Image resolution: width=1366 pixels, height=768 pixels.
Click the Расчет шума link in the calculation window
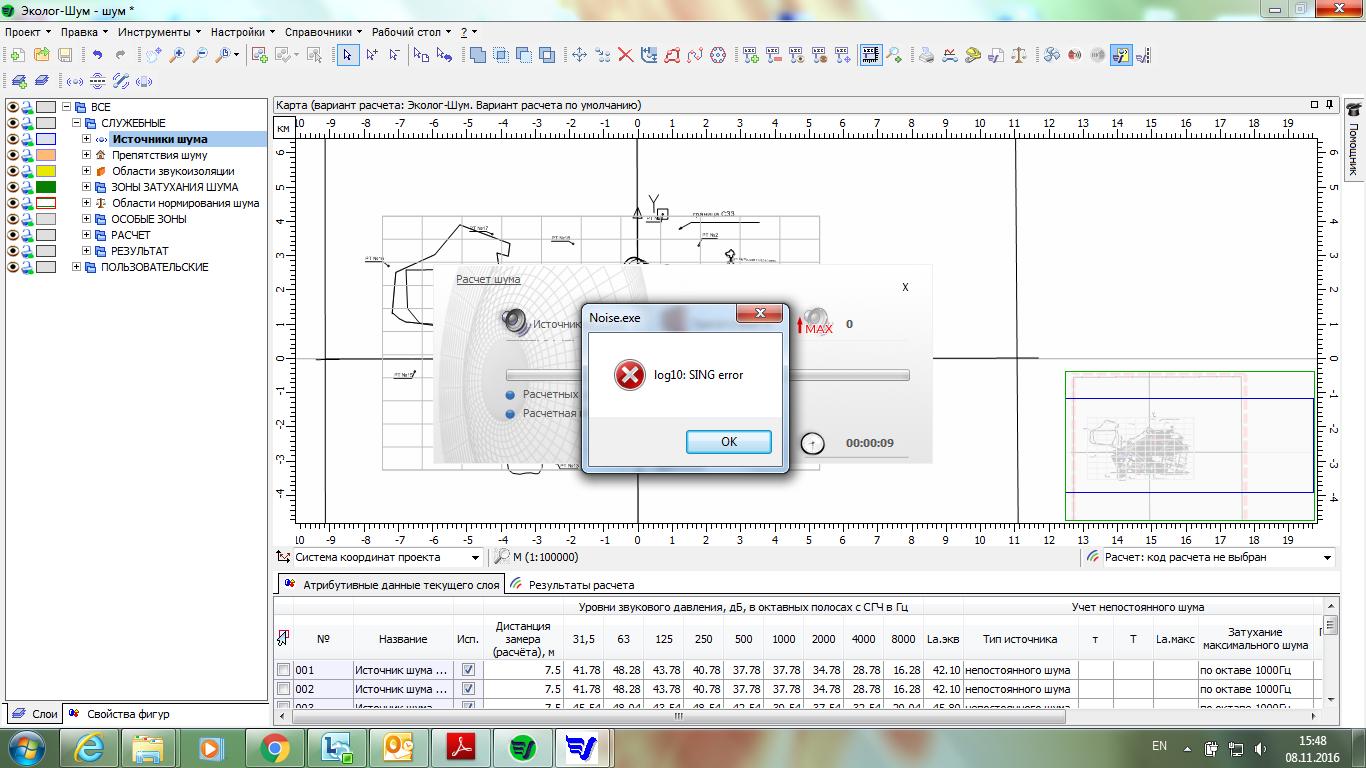(x=488, y=280)
